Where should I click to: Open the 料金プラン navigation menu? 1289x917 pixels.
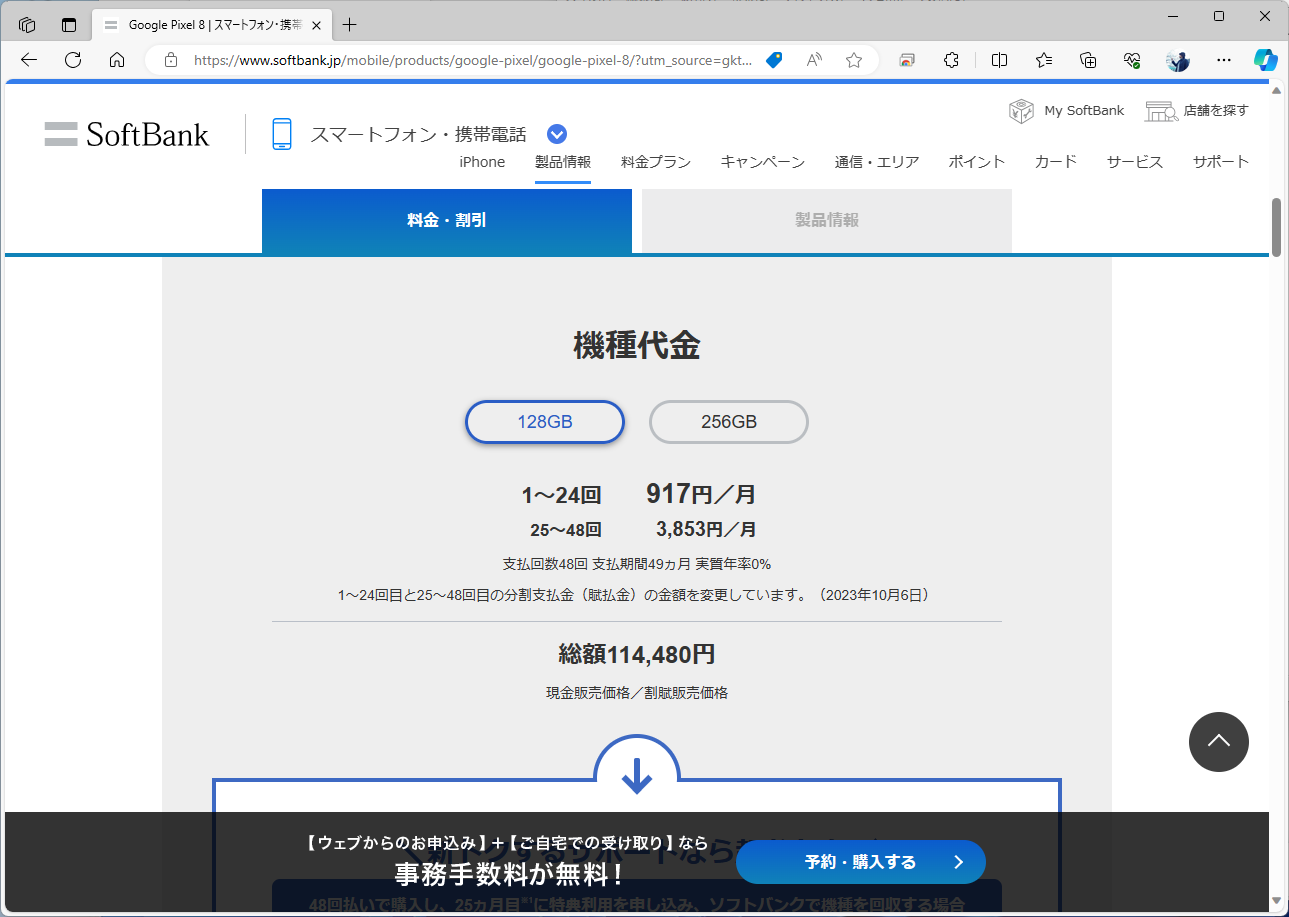pos(656,161)
